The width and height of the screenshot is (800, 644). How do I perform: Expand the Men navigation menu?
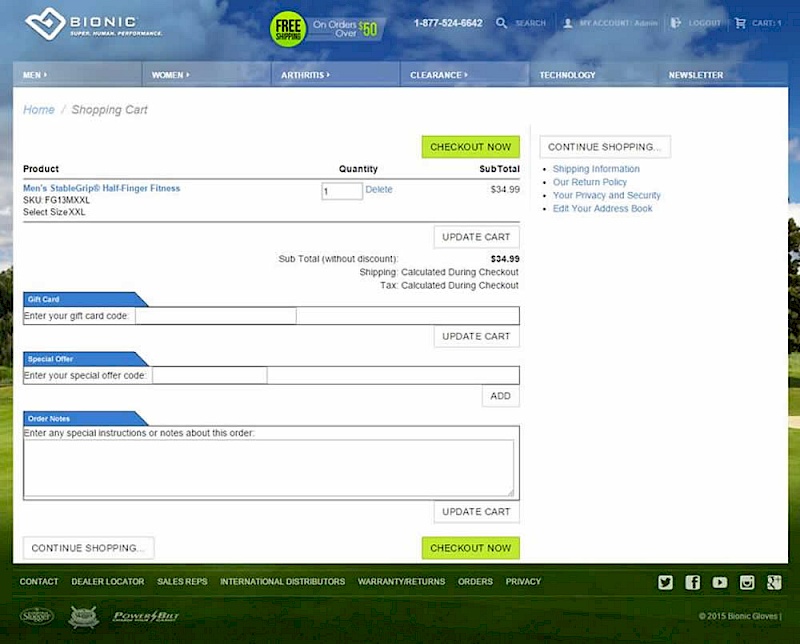pos(34,75)
